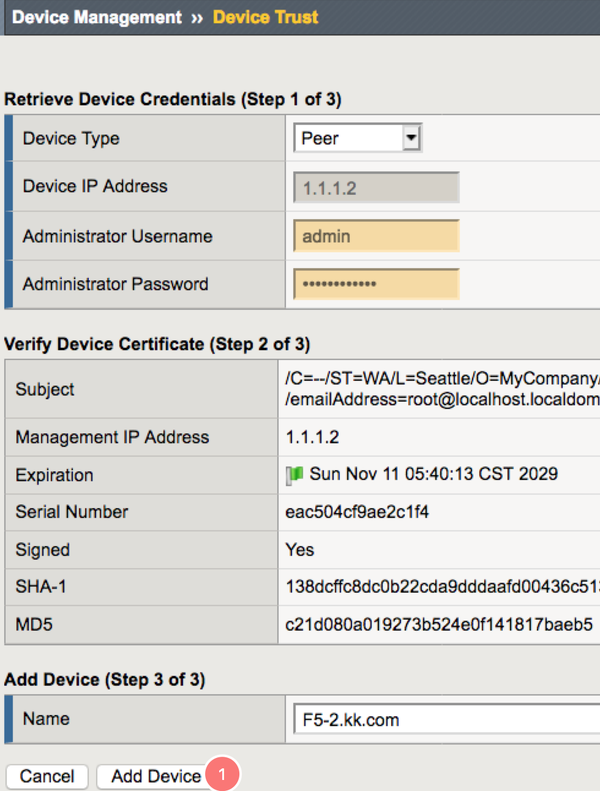Screen dimensions: 600x791
Task: Click the Device IP Address field
Action: 376,187
